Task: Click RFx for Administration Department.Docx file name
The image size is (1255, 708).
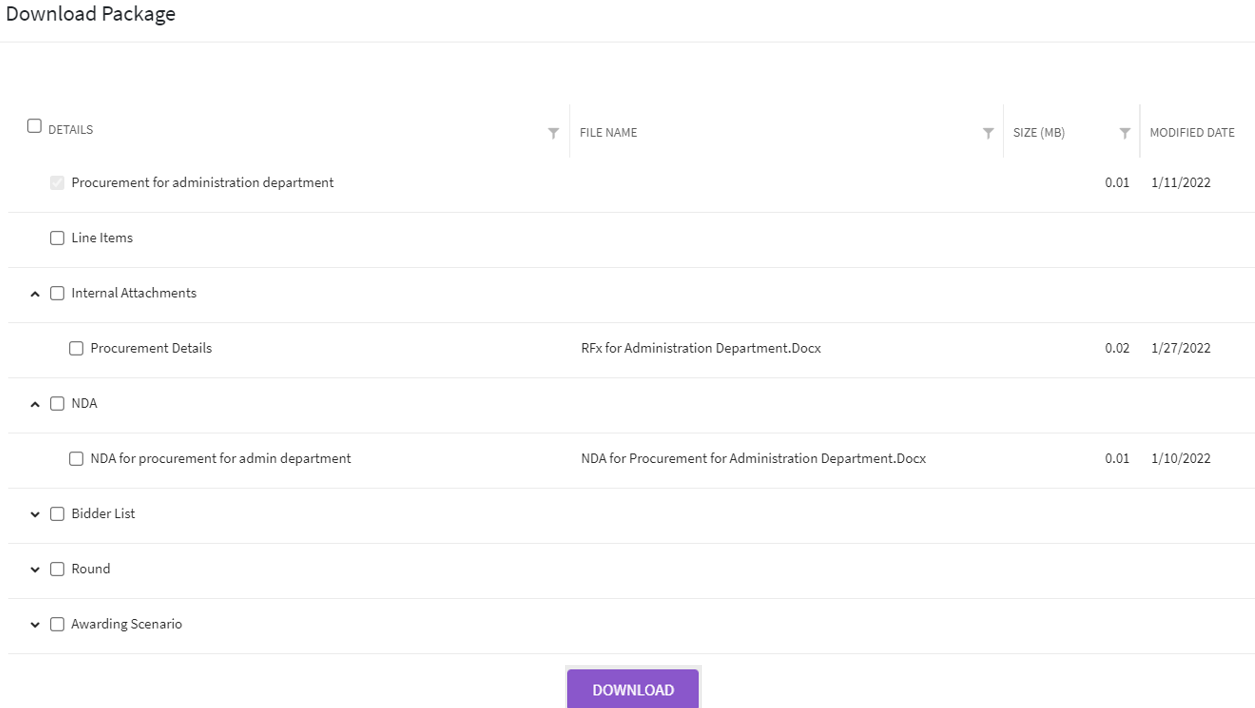Action: tap(700, 348)
